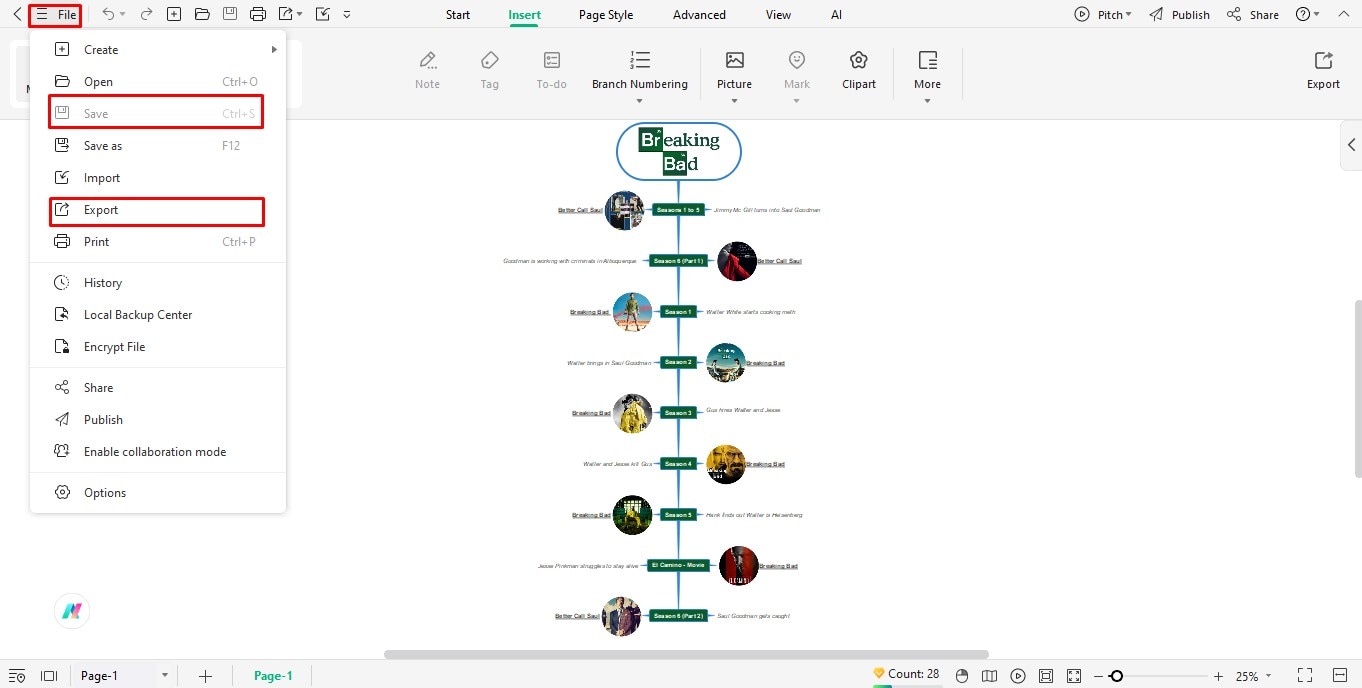Switch to the View tab
The image size is (1362, 688).
click(778, 15)
